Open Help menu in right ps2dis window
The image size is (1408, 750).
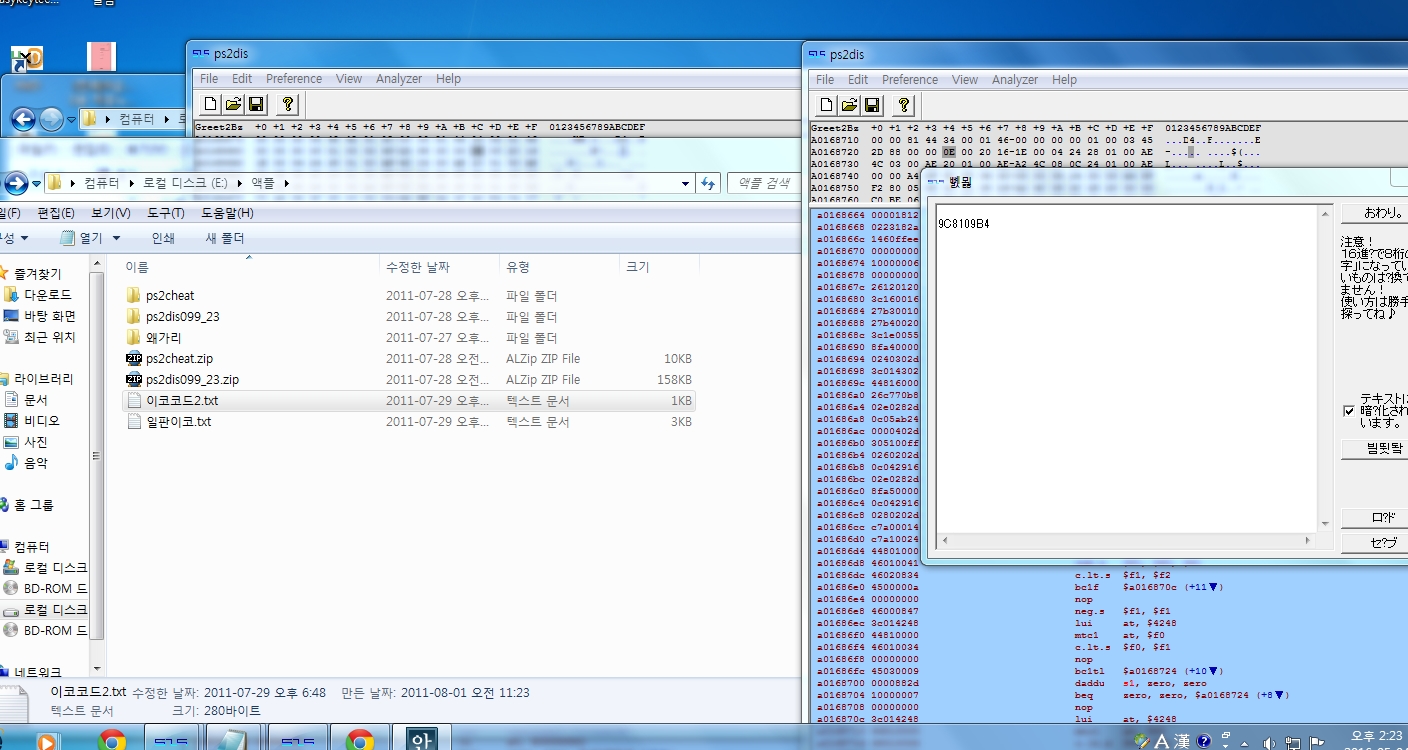pyautogui.click(x=1064, y=80)
